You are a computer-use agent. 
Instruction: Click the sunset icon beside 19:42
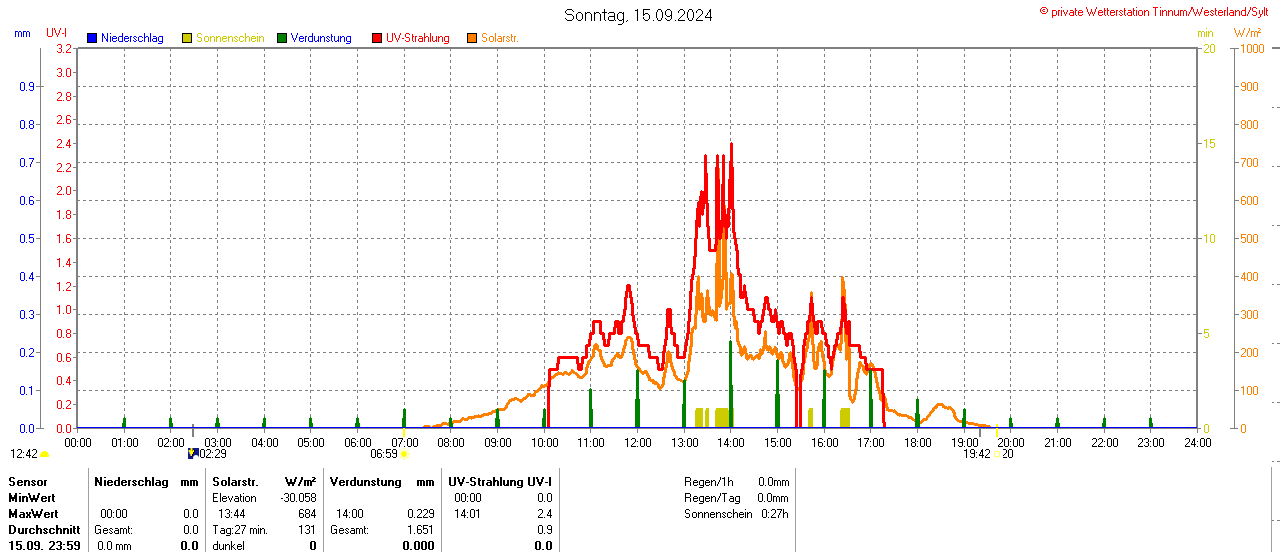click(x=997, y=454)
